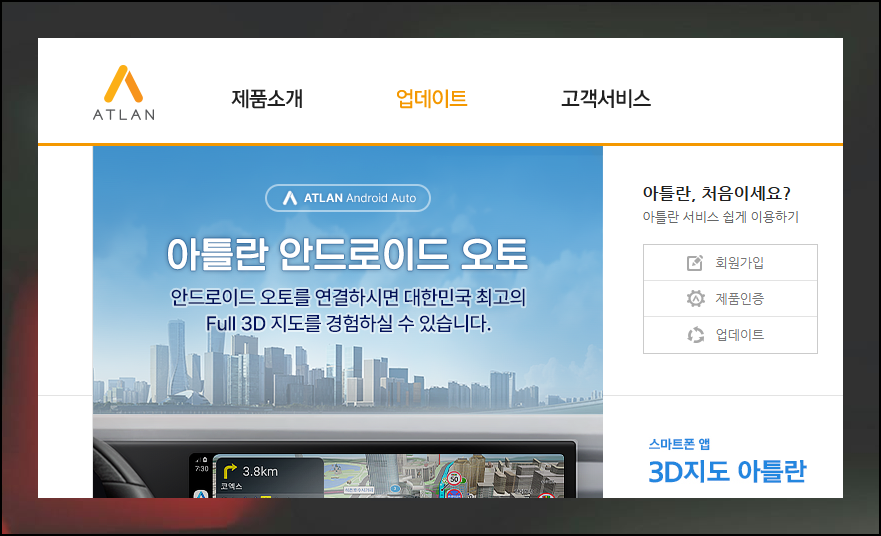Open the 업데이트 sidebar button with refresh arrows

pos(730,335)
